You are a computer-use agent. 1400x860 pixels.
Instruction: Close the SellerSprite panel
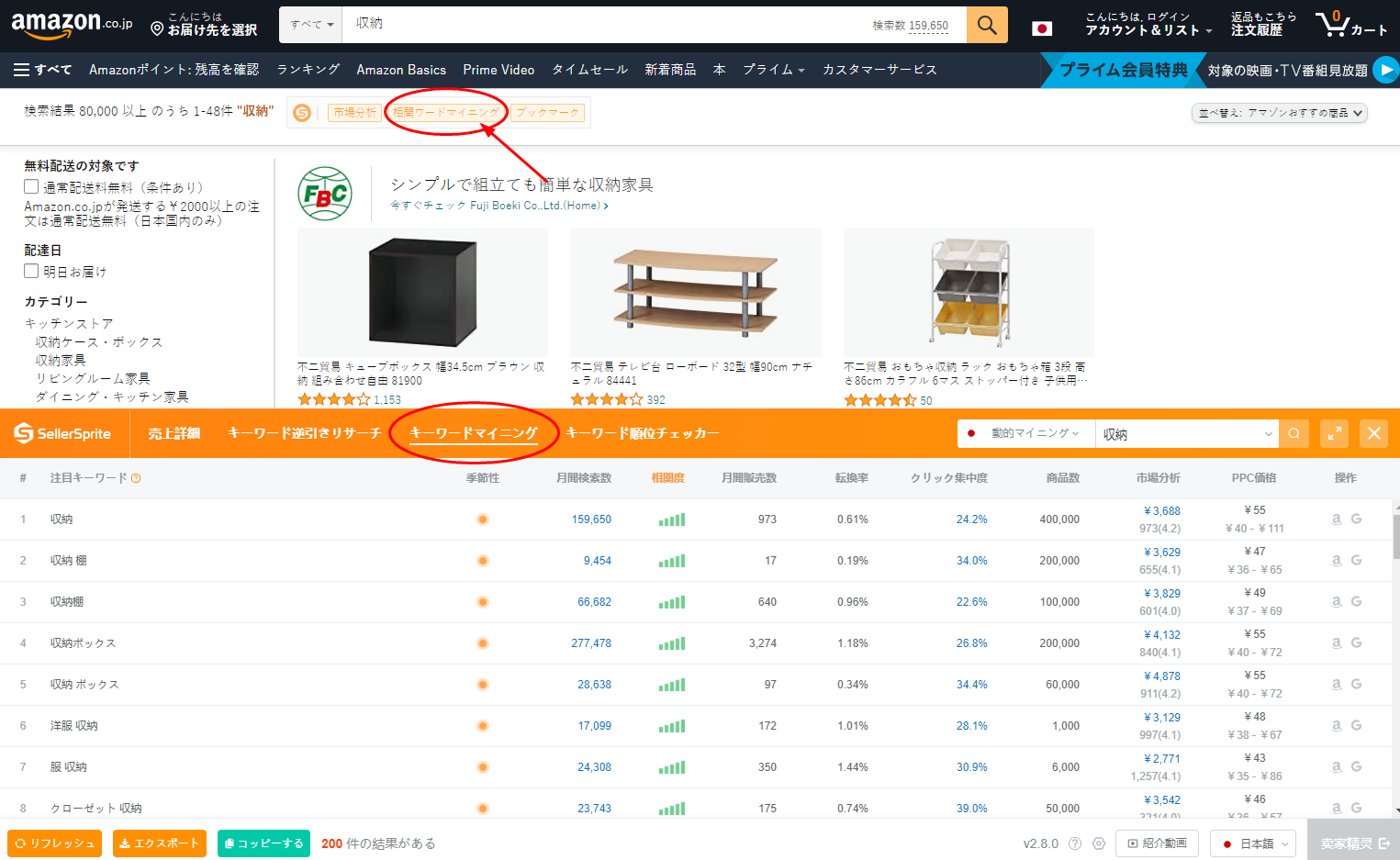click(x=1374, y=434)
